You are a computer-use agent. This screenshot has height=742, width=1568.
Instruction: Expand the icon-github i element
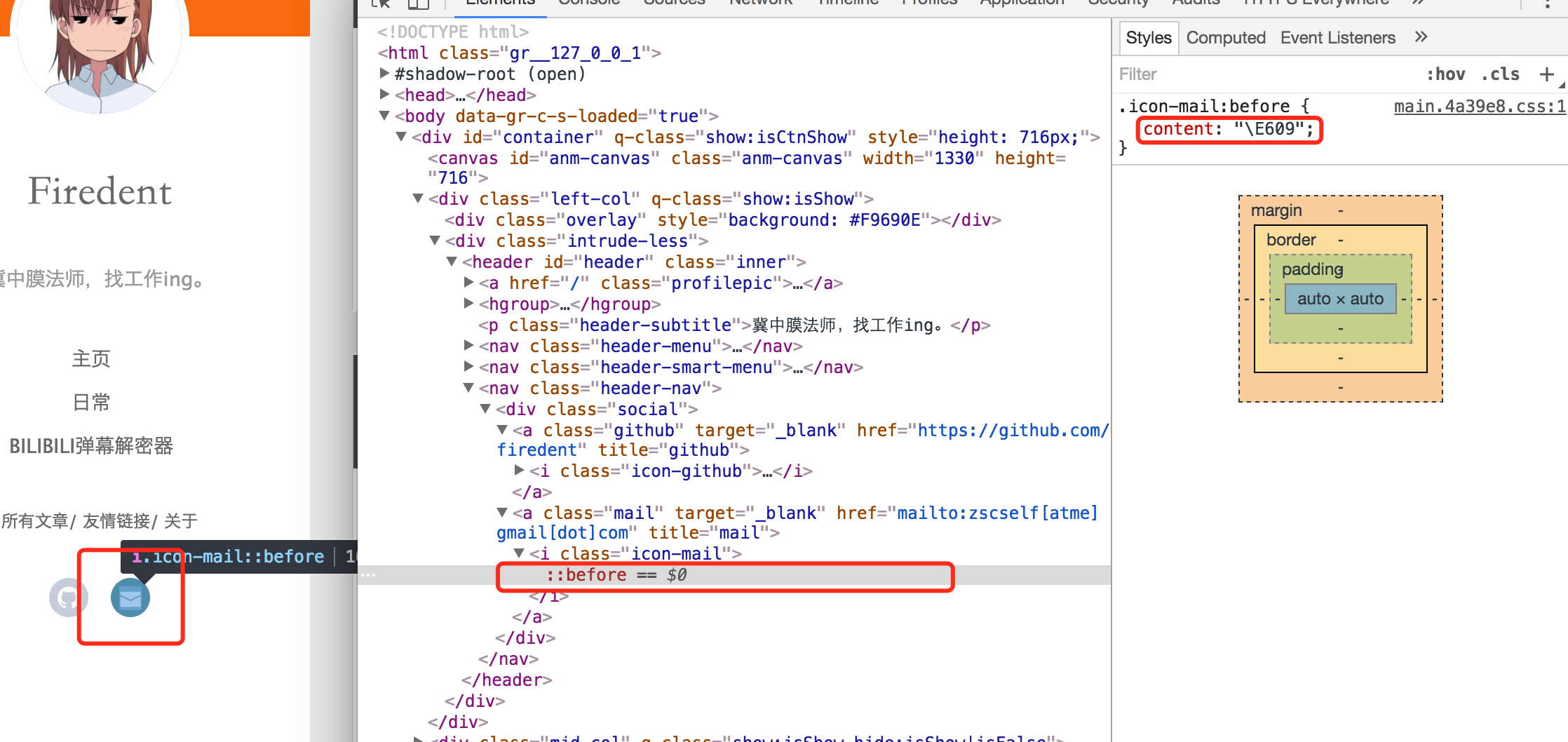click(519, 470)
